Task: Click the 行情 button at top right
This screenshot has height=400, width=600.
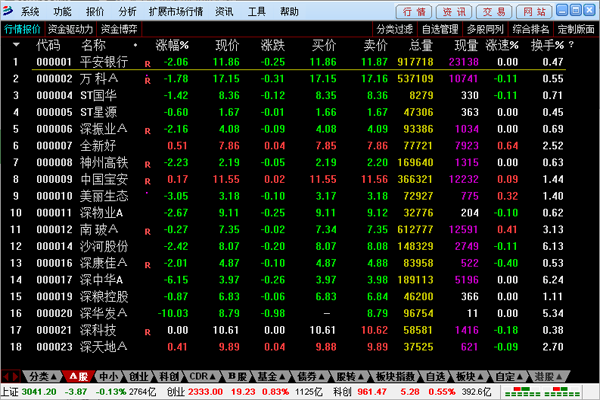Action: (414, 12)
